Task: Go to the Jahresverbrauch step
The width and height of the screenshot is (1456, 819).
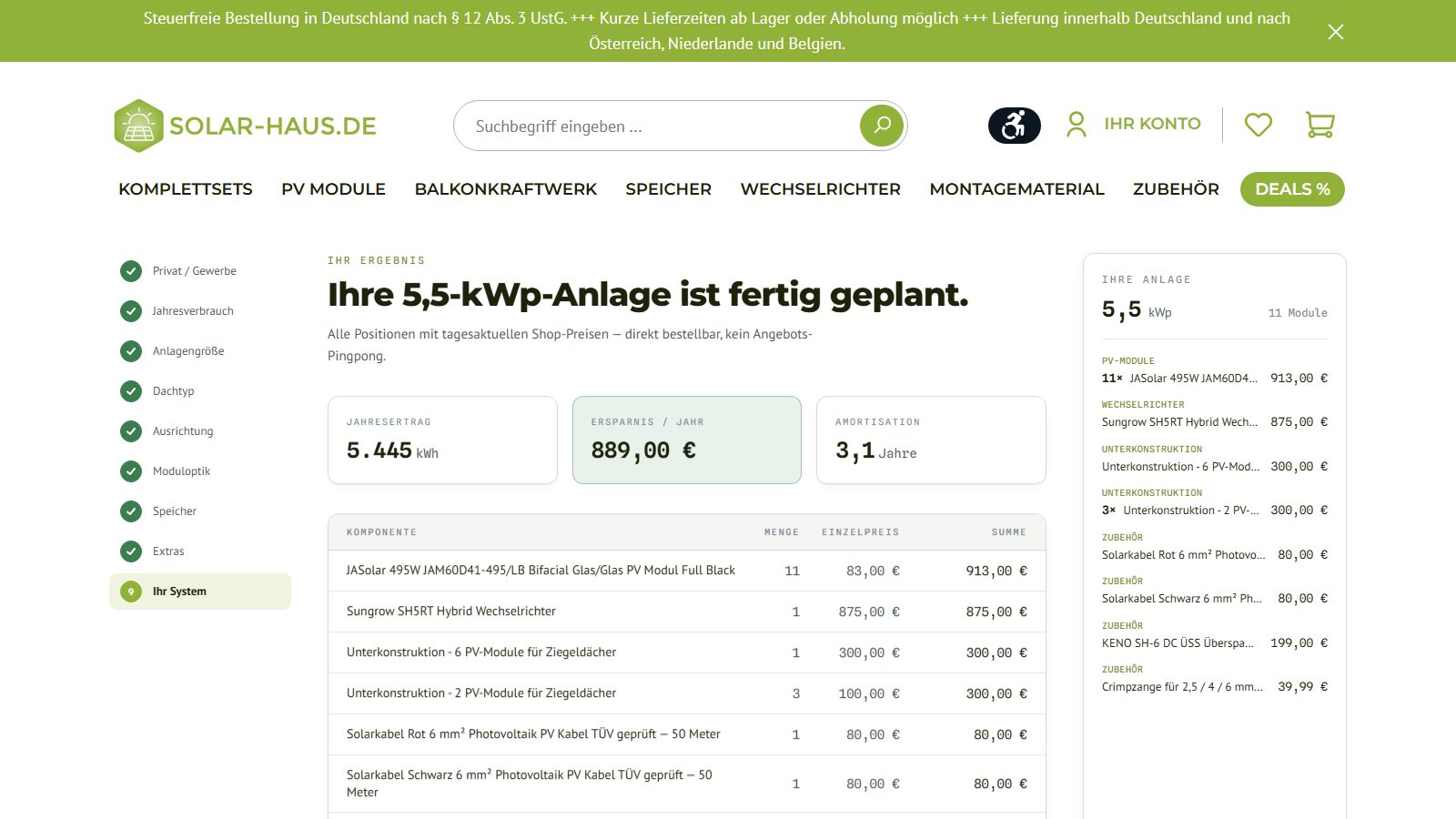Action: click(200, 311)
